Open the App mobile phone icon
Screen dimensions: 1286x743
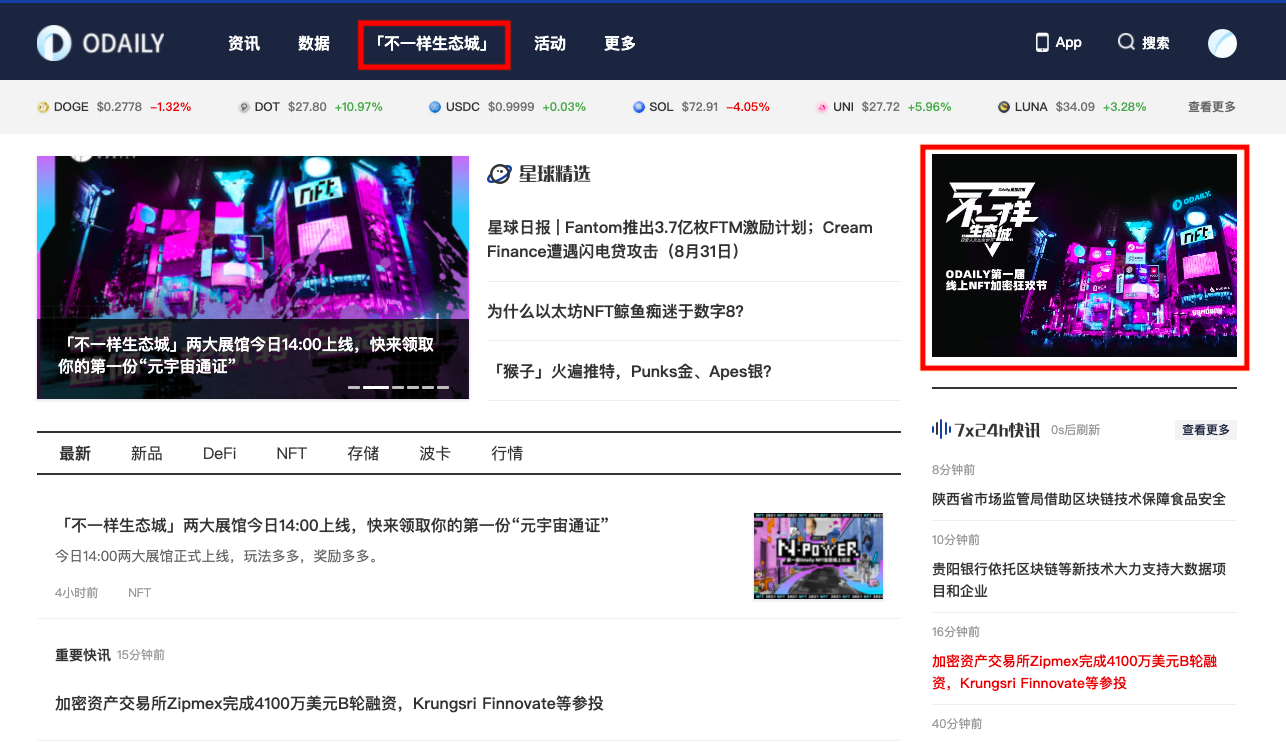(1042, 42)
